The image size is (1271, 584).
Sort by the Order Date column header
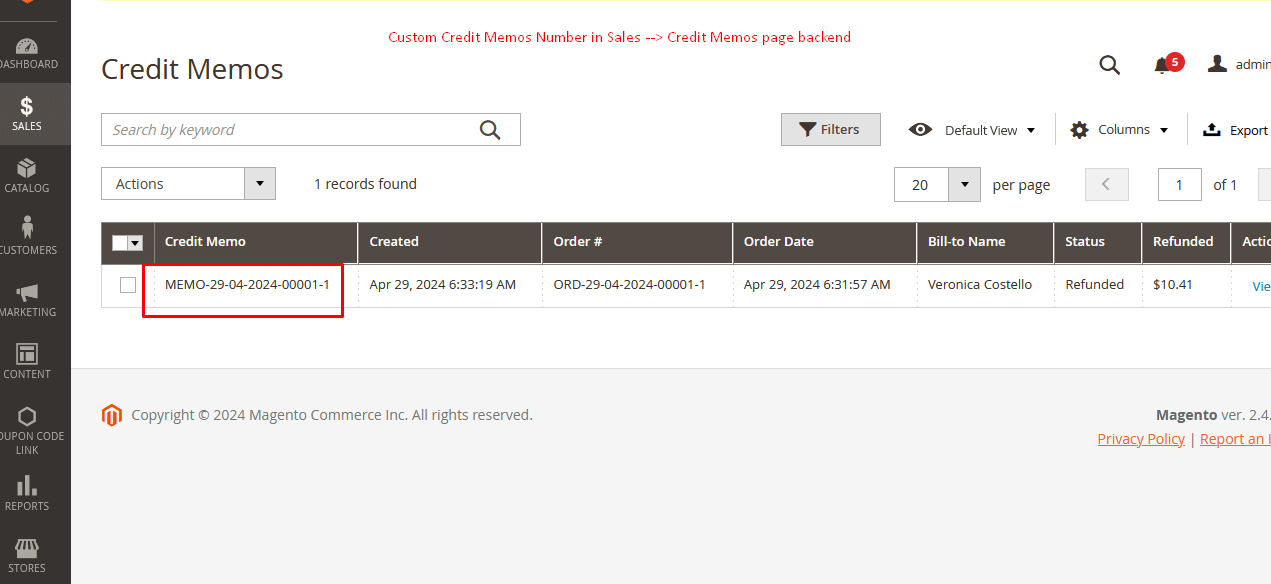point(779,242)
